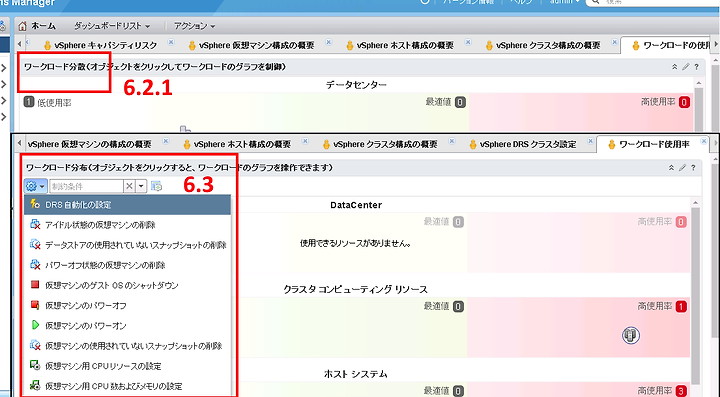Open the vSphere 仮想マシン構成の概要 tab
Viewport: 720px width, 397px height.
pyautogui.click(x=251, y=45)
